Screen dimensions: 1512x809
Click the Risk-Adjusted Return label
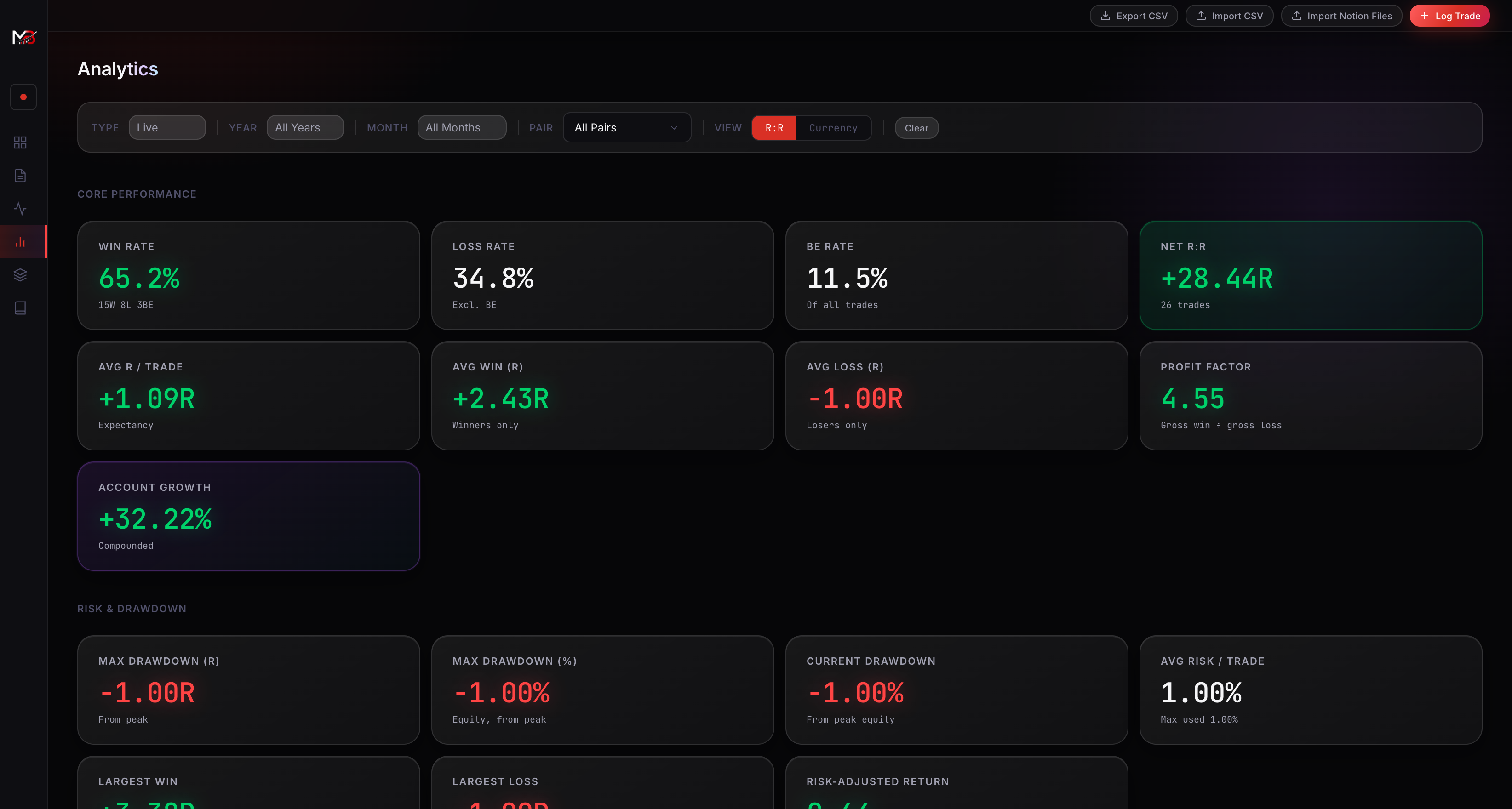pyautogui.click(x=877, y=781)
